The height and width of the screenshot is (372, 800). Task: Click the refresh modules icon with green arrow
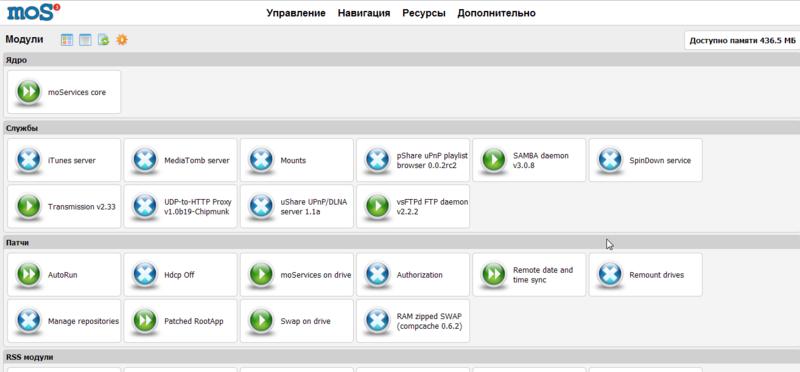click(104, 40)
